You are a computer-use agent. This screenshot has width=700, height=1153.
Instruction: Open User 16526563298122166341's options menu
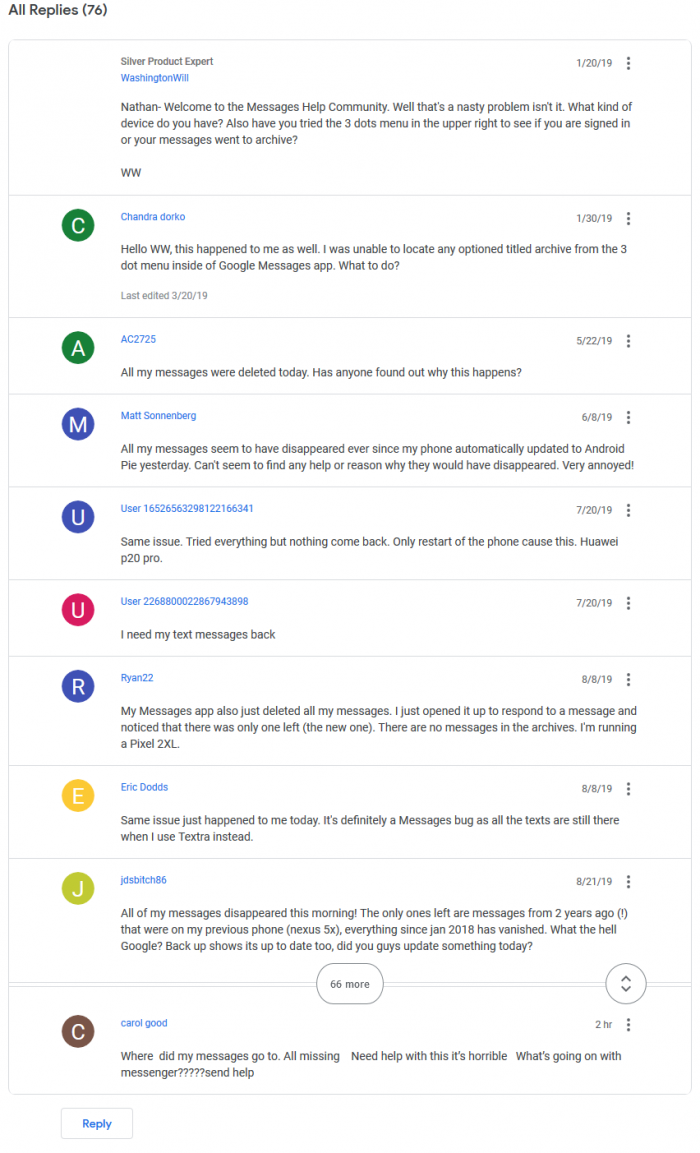click(628, 510)
